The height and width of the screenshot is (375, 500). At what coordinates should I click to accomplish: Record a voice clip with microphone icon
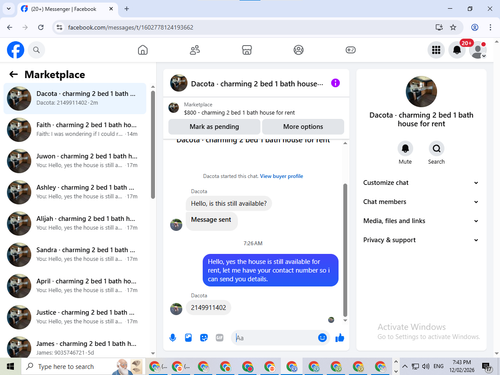[x=173, y=338]
